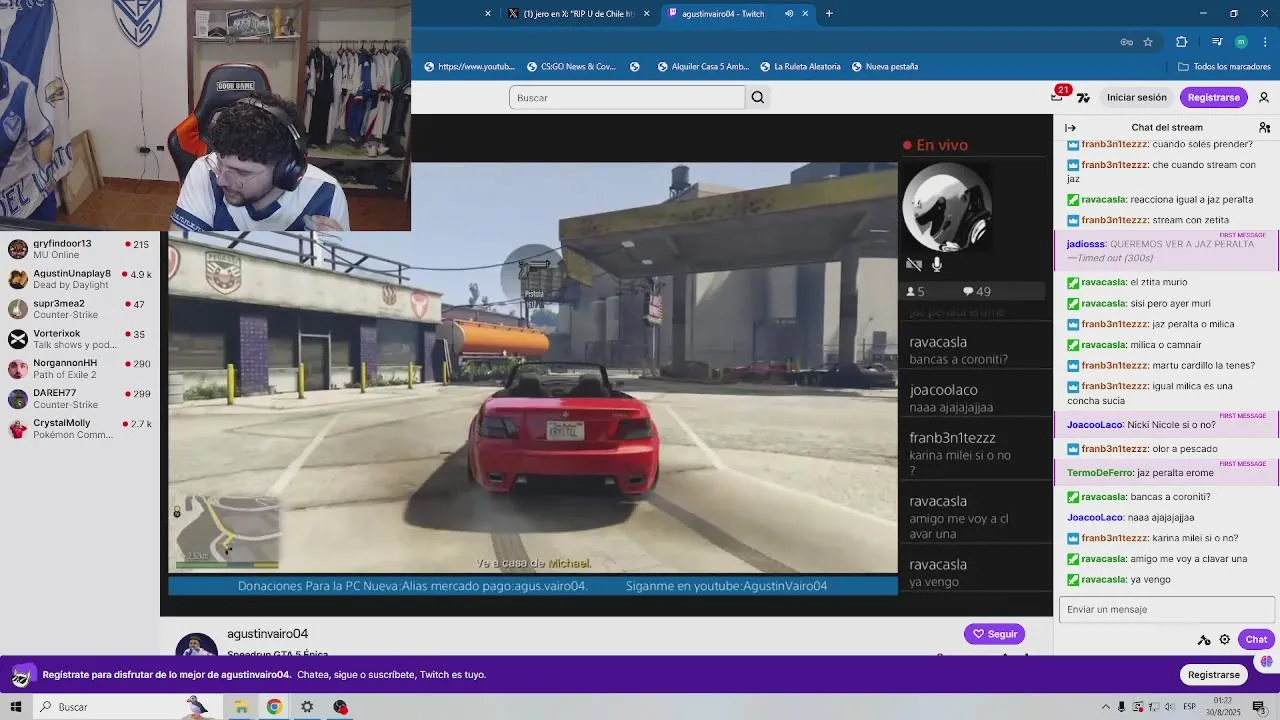The height and width of the screenshot is (720, 1280).
Task: Switch ESP input language indicator
Action: coord(1190,707)
